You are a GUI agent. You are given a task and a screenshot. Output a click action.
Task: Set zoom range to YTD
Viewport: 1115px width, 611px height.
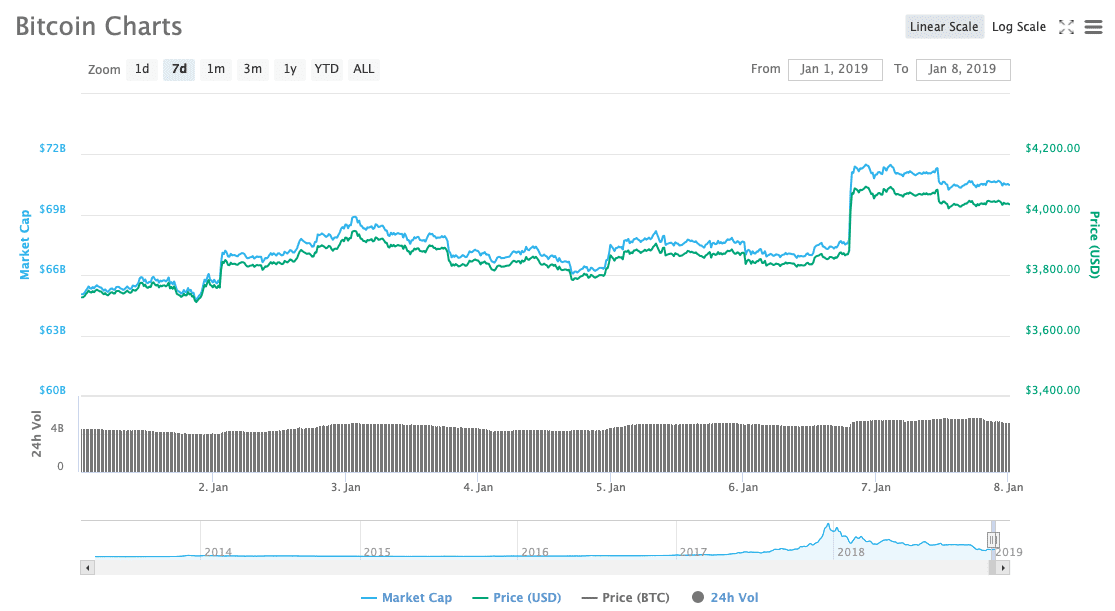tap(326, 69)
